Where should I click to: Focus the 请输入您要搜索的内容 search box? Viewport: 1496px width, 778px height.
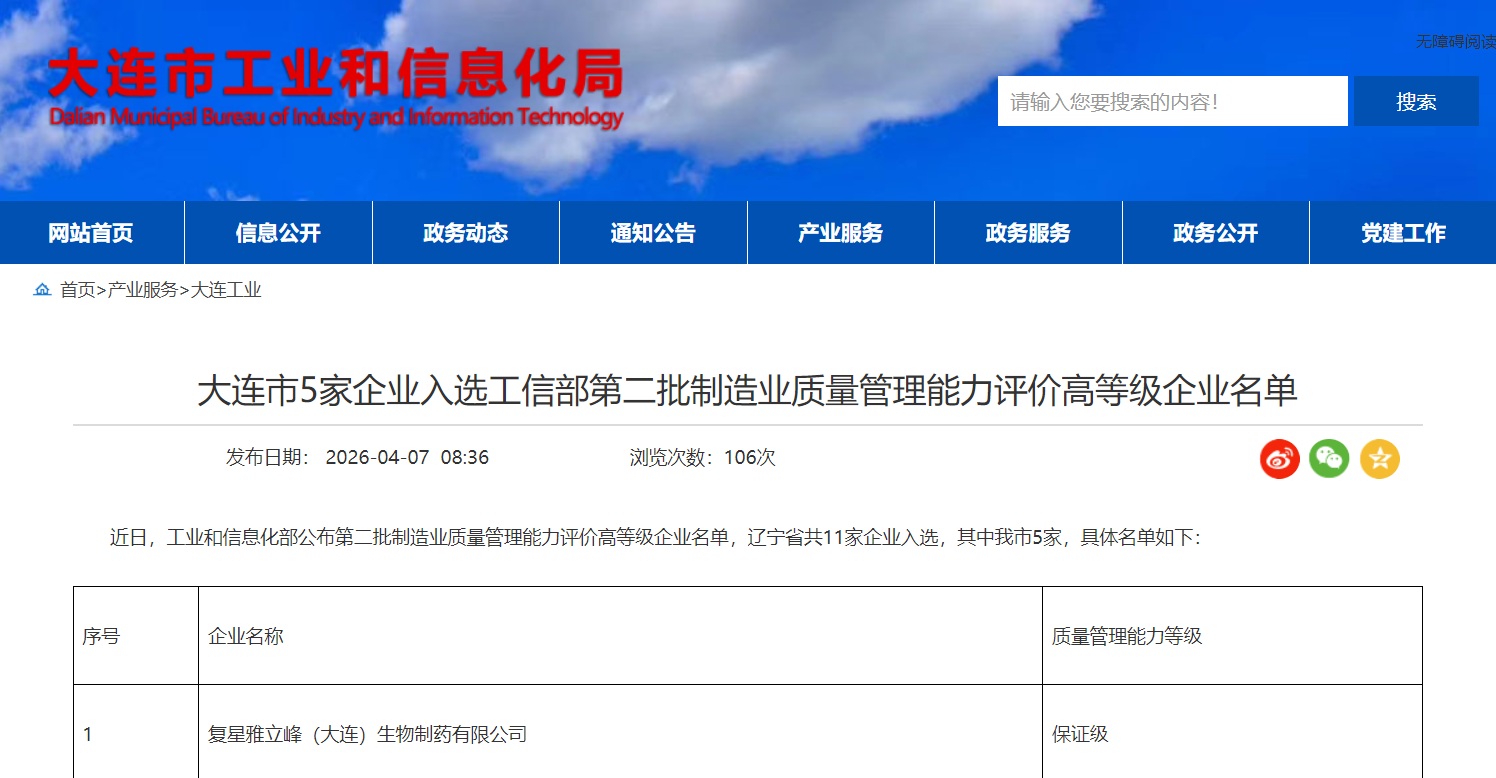point(1172,101)
